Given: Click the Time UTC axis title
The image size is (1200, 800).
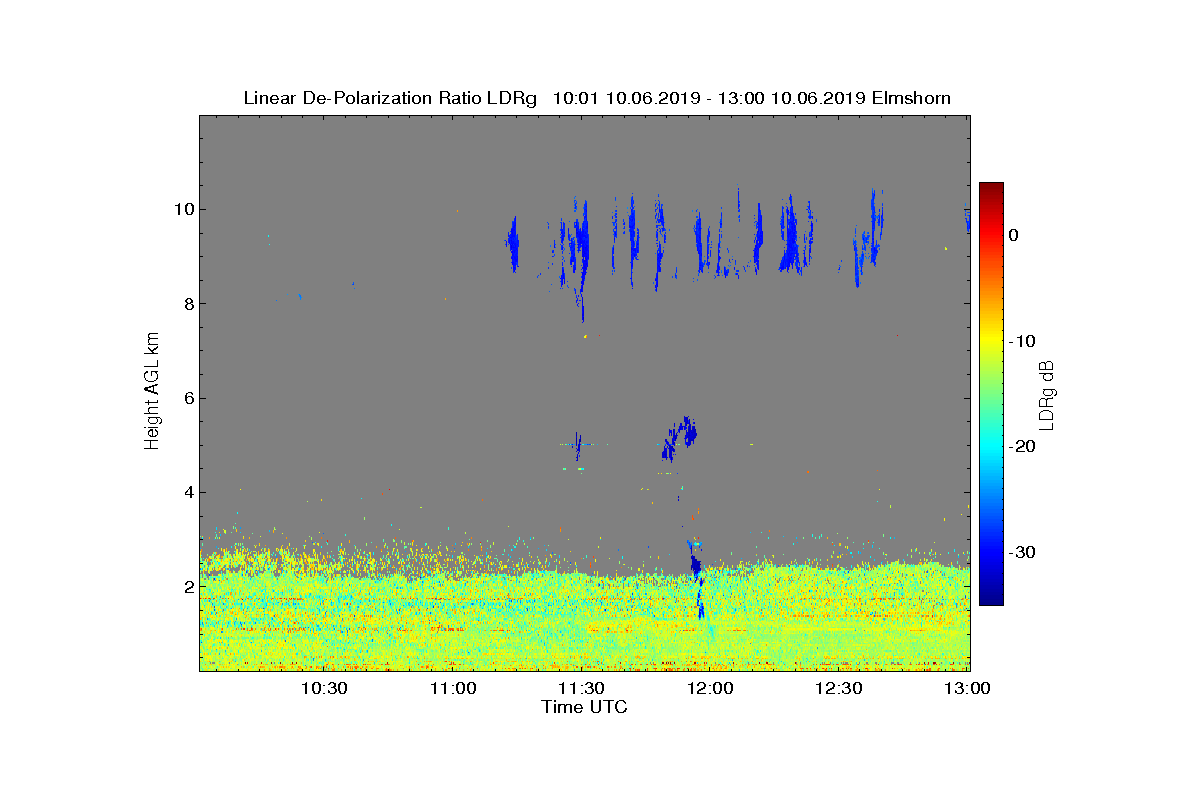Looking at the screenshot, I should (584, 707).
